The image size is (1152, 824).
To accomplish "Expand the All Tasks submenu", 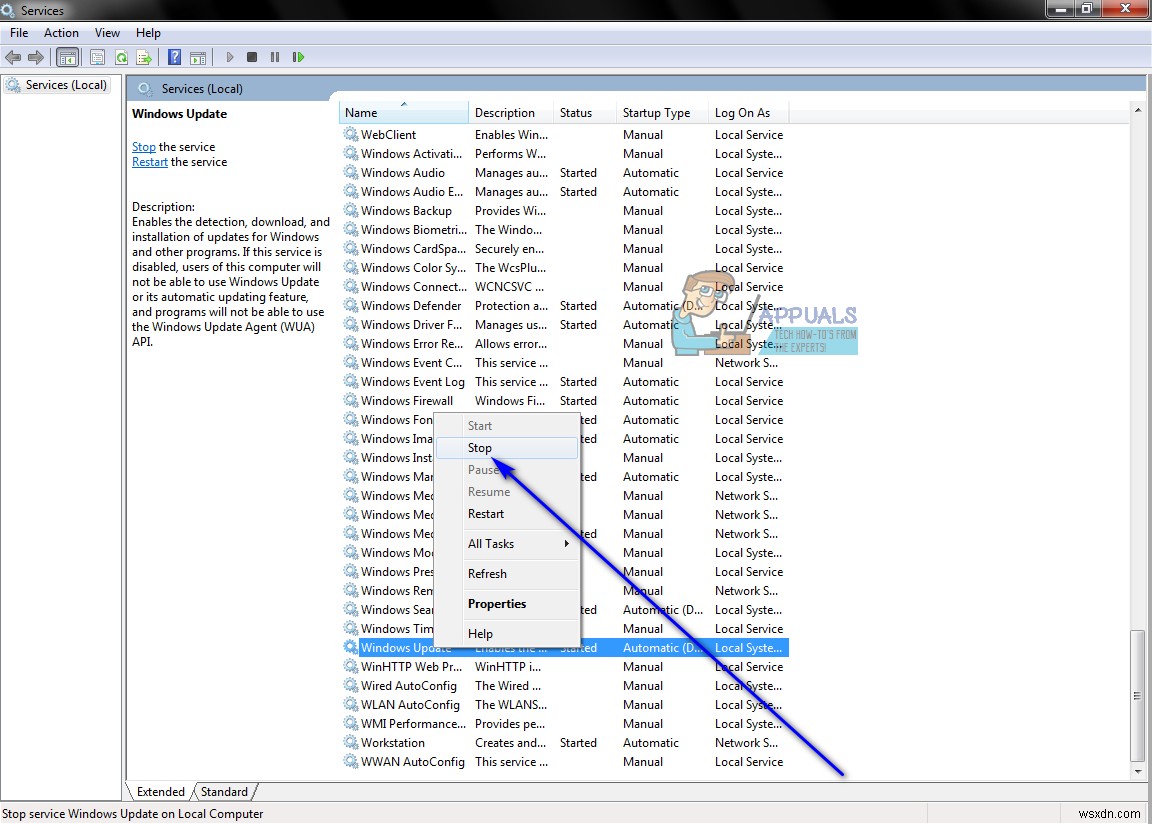I will [492, 544].
